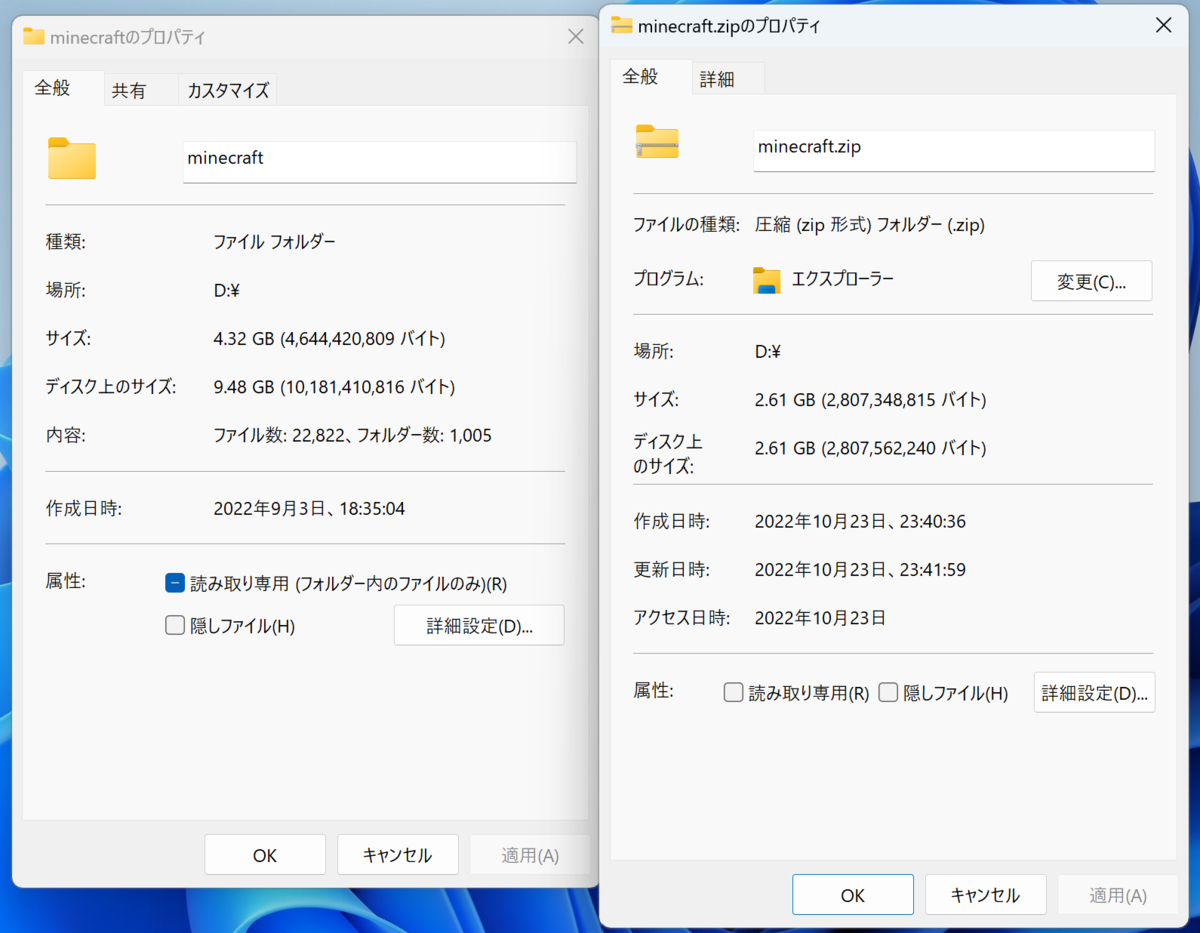Click 変更(C)... button to change program

1091,281
